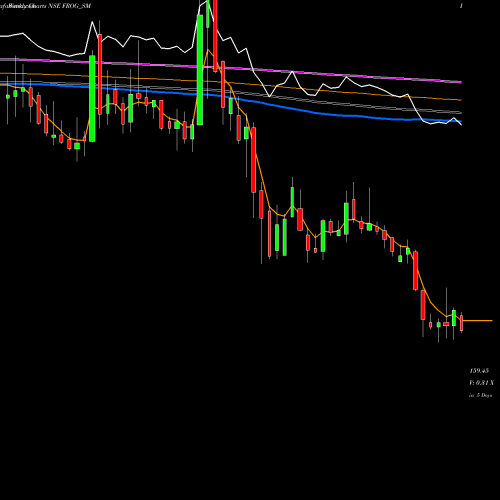
Task: Click the 'NSE FROG_SM' chart title text
Action: coord(70,6)
